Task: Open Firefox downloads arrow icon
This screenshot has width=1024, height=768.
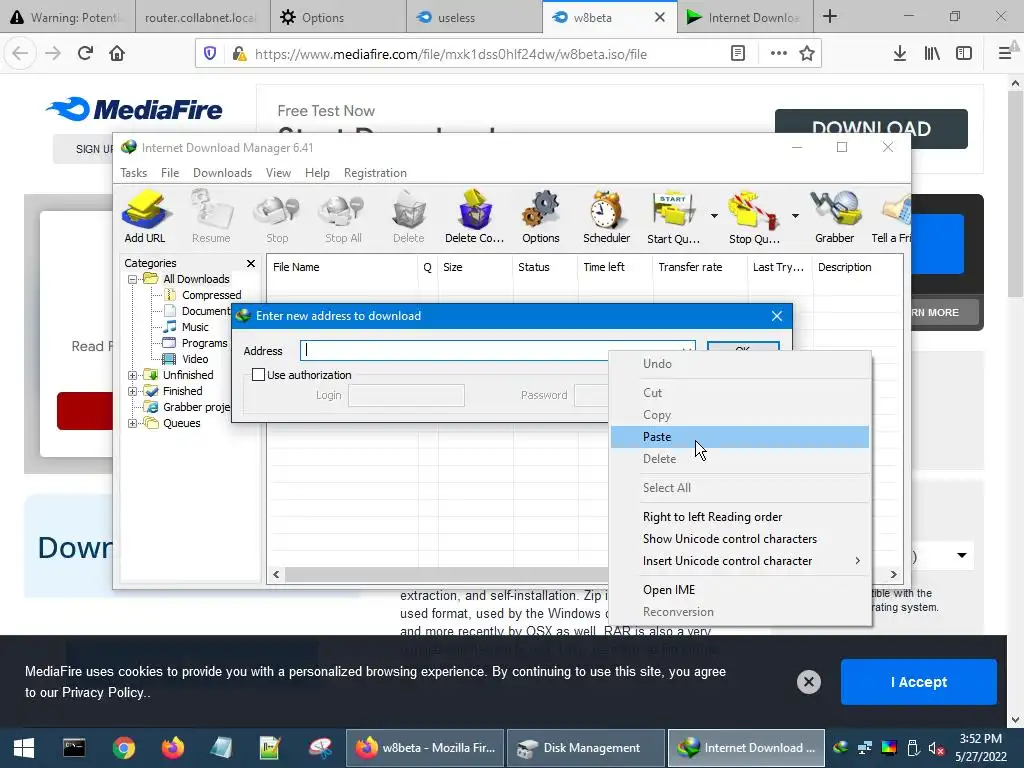Action: pos(899,54)
